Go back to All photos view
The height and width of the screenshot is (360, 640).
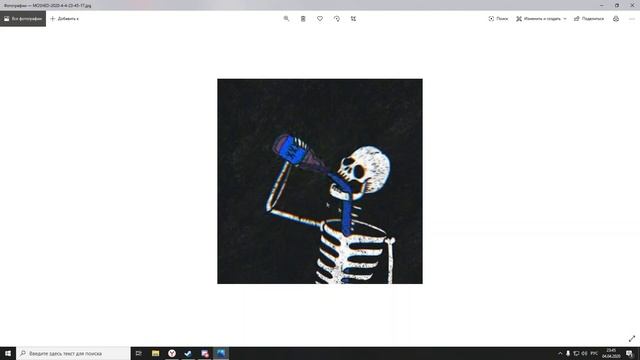pos(23,19)
